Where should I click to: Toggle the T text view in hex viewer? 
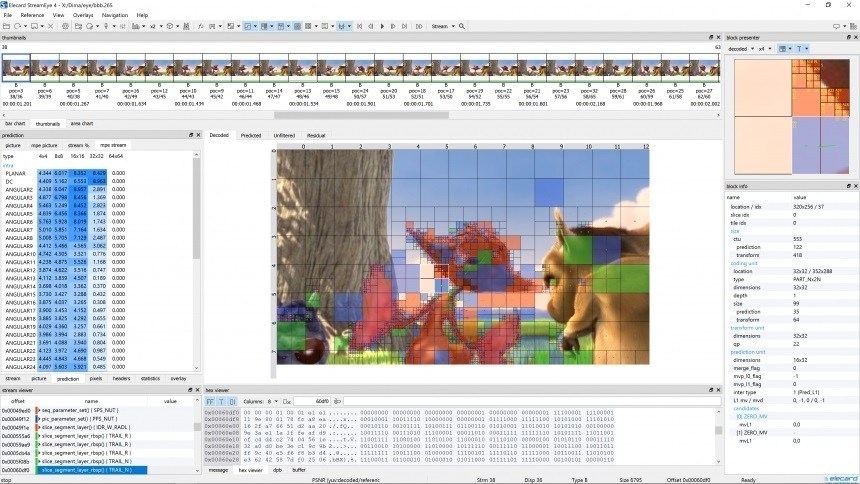[223, 400]
